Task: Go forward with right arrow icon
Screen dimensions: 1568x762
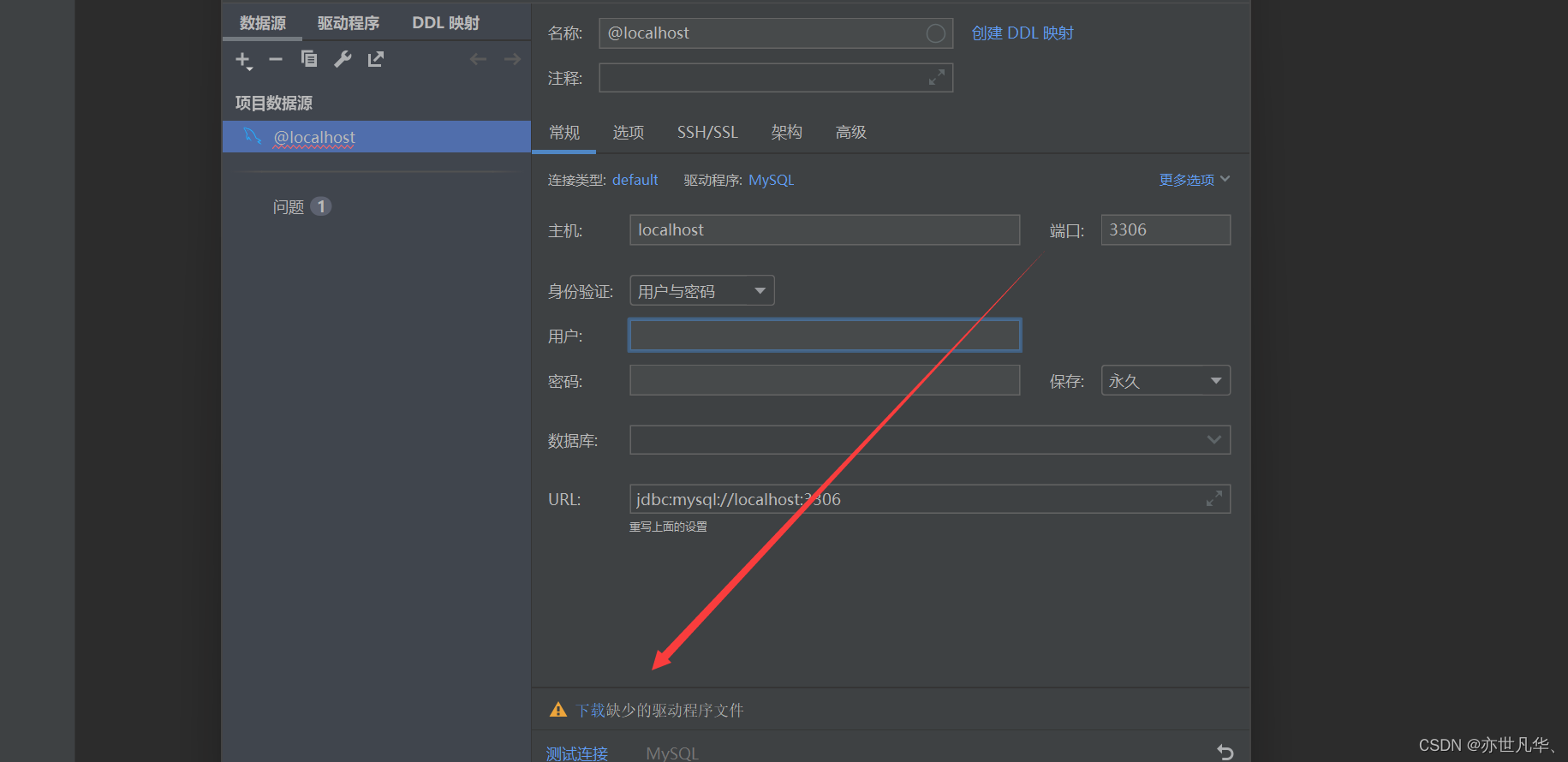Action: pyautogui.click(x=512, y=59)
